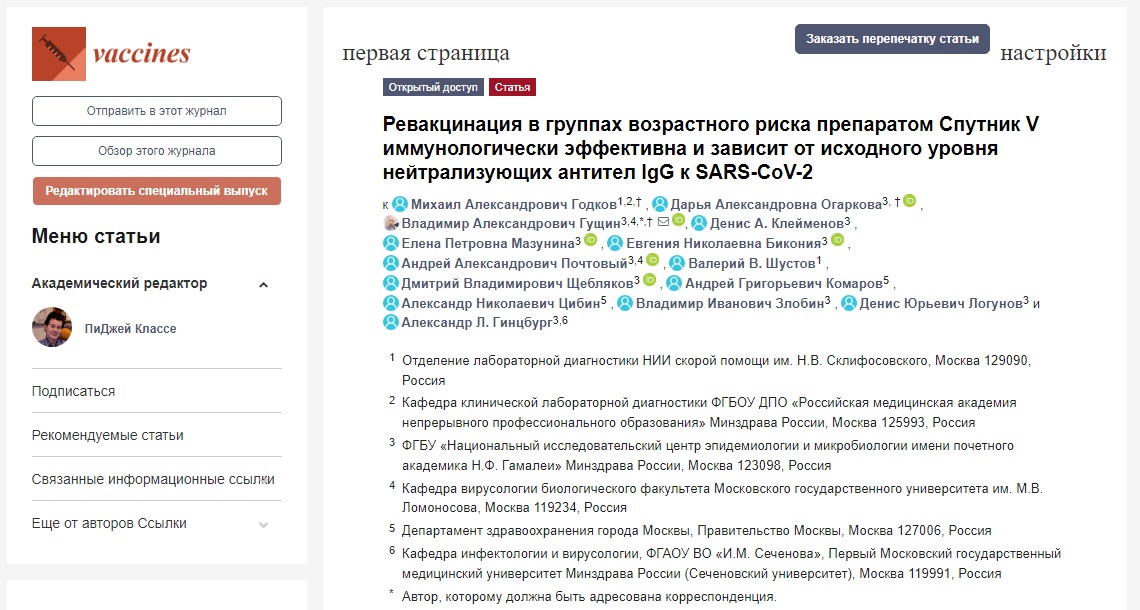Open author name Дарья Александровна Огаркова

(776, 205)
